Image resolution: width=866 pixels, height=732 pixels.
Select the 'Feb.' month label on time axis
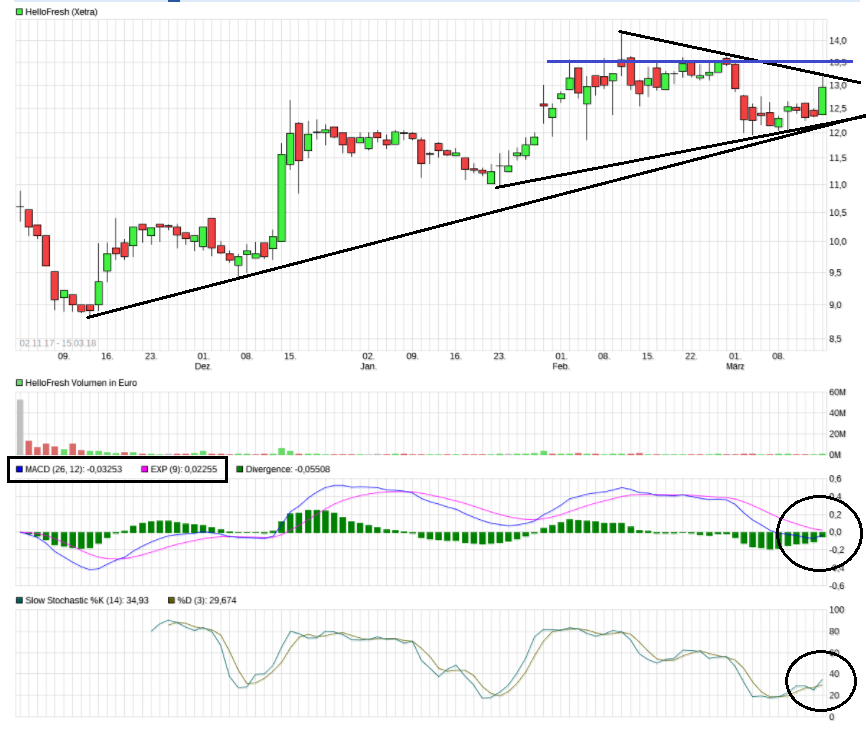561,366
